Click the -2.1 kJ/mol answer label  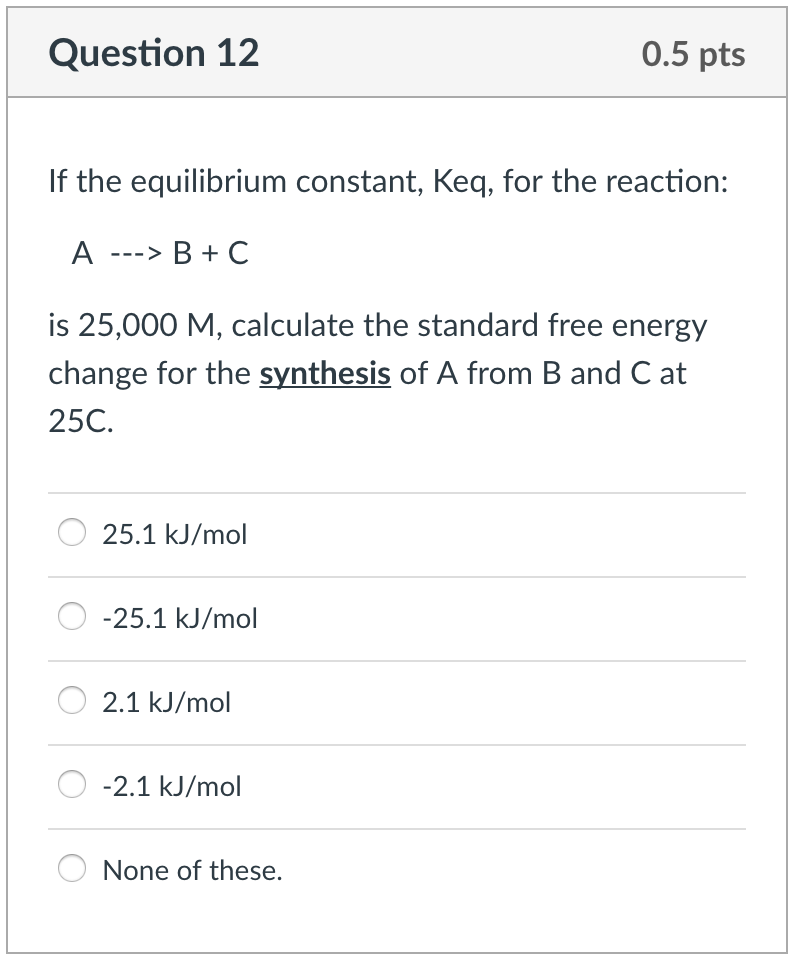pyautogui.click(x=172, y=787)
